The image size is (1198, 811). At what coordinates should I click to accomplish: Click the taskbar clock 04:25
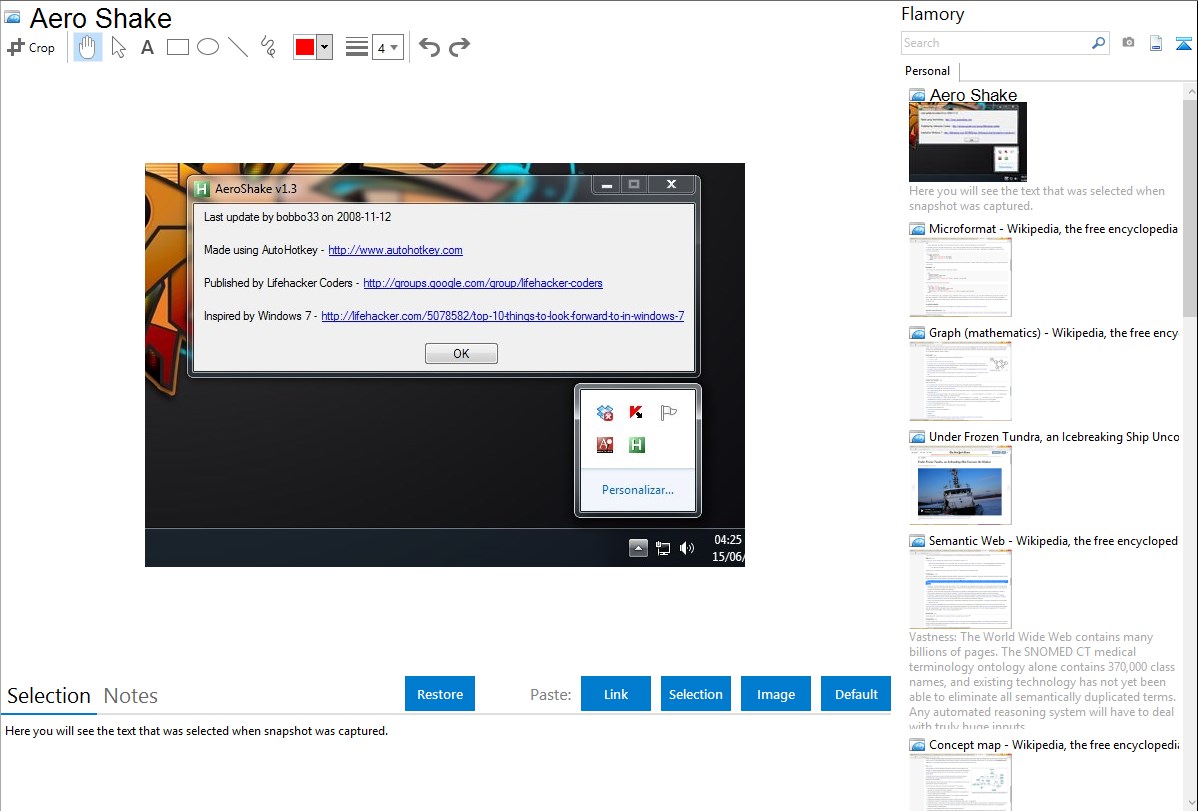[727, 540]
